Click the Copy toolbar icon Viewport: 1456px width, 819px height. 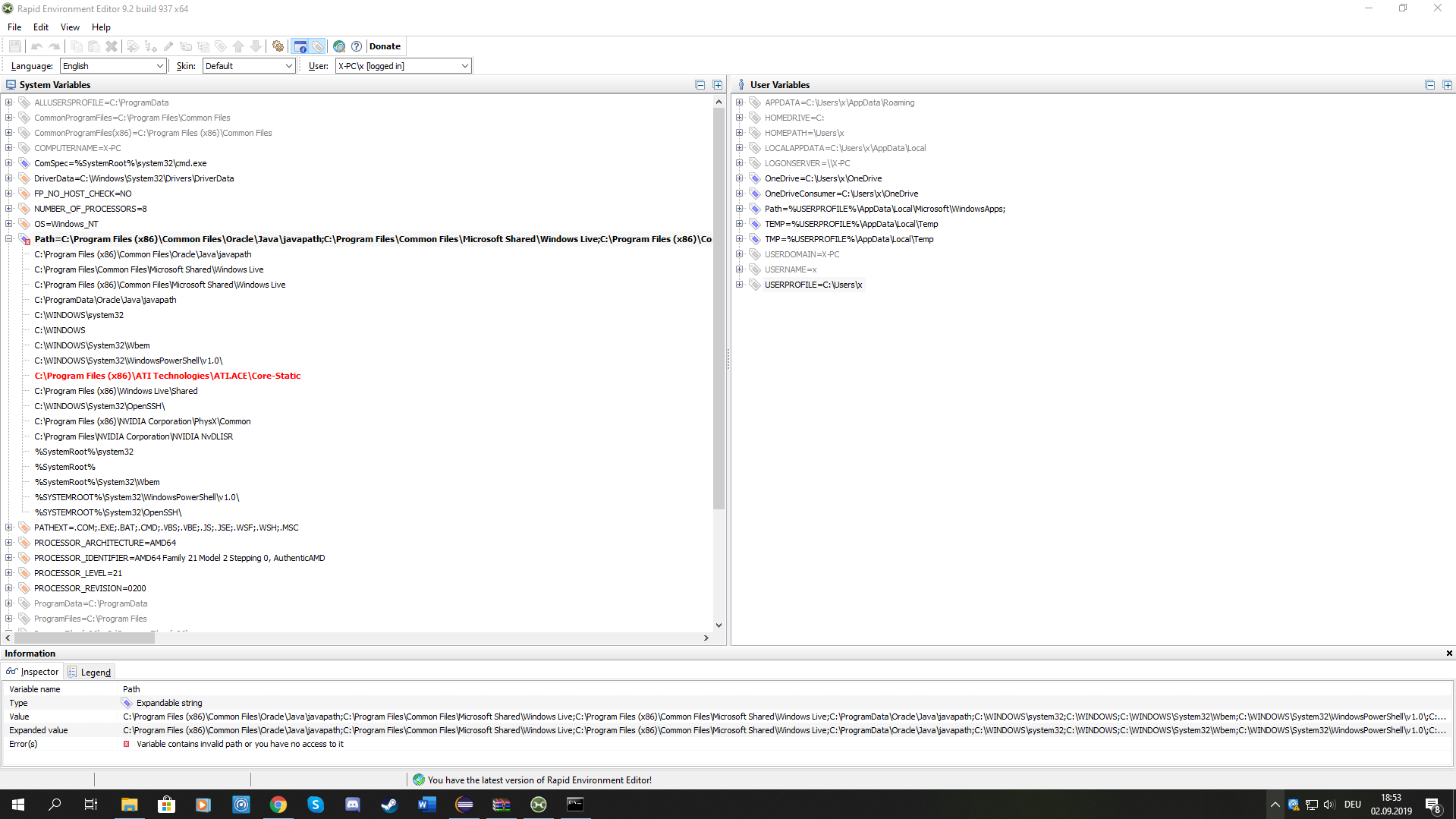click(76, 46)
